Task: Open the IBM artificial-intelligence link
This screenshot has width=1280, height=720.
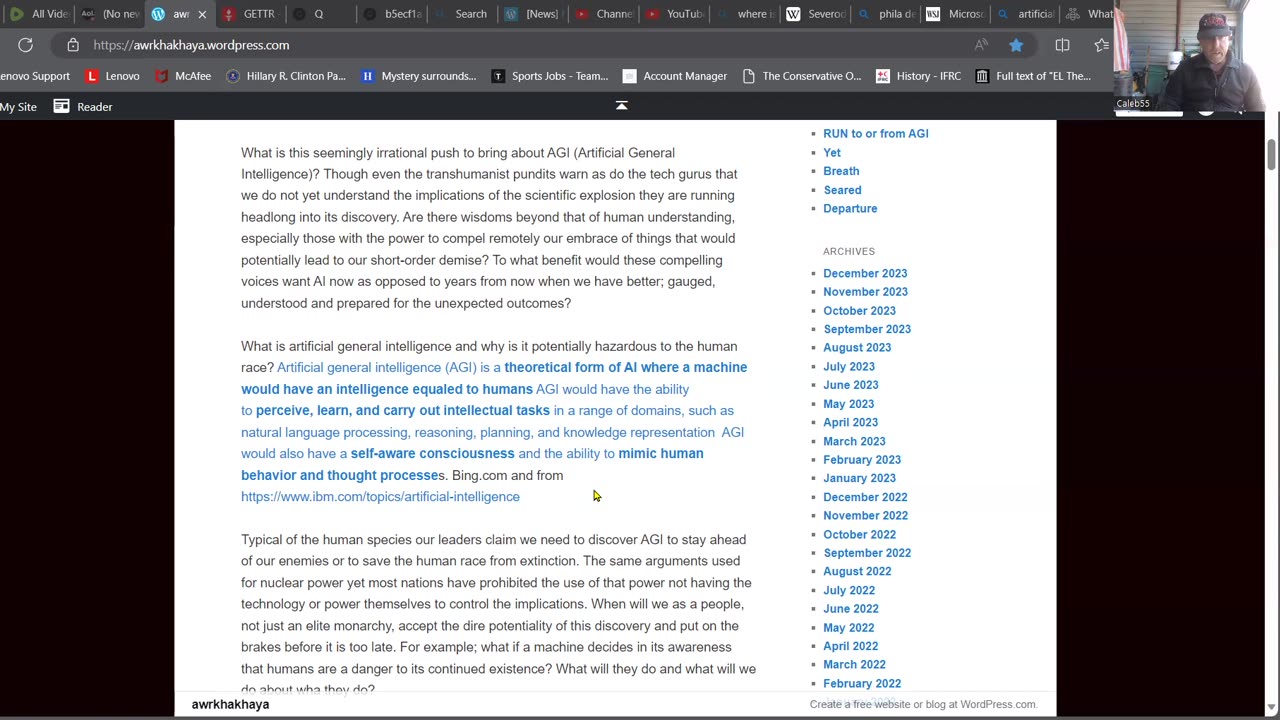Action: (380, 496)
